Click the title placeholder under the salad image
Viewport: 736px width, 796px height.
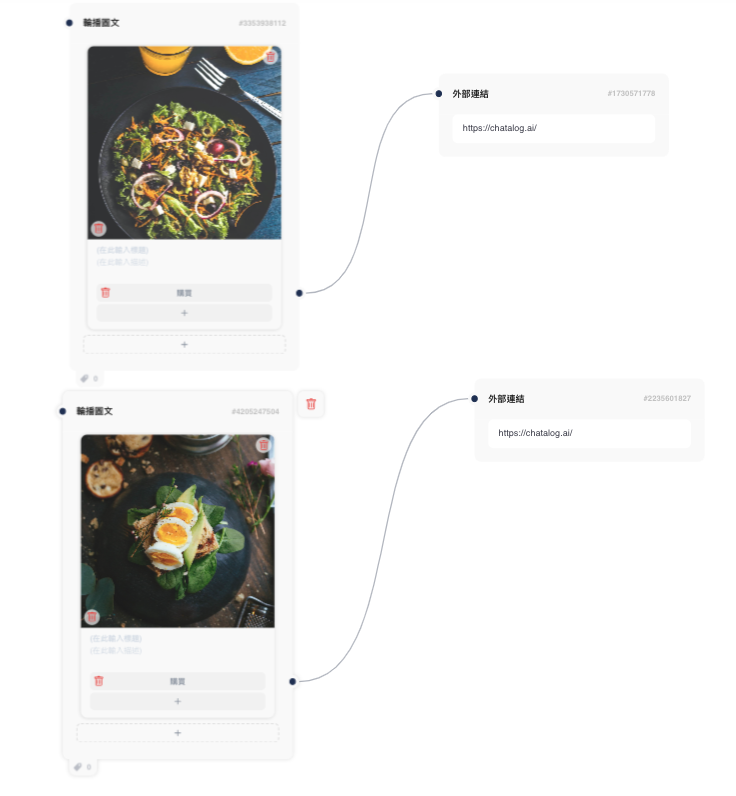122,250
